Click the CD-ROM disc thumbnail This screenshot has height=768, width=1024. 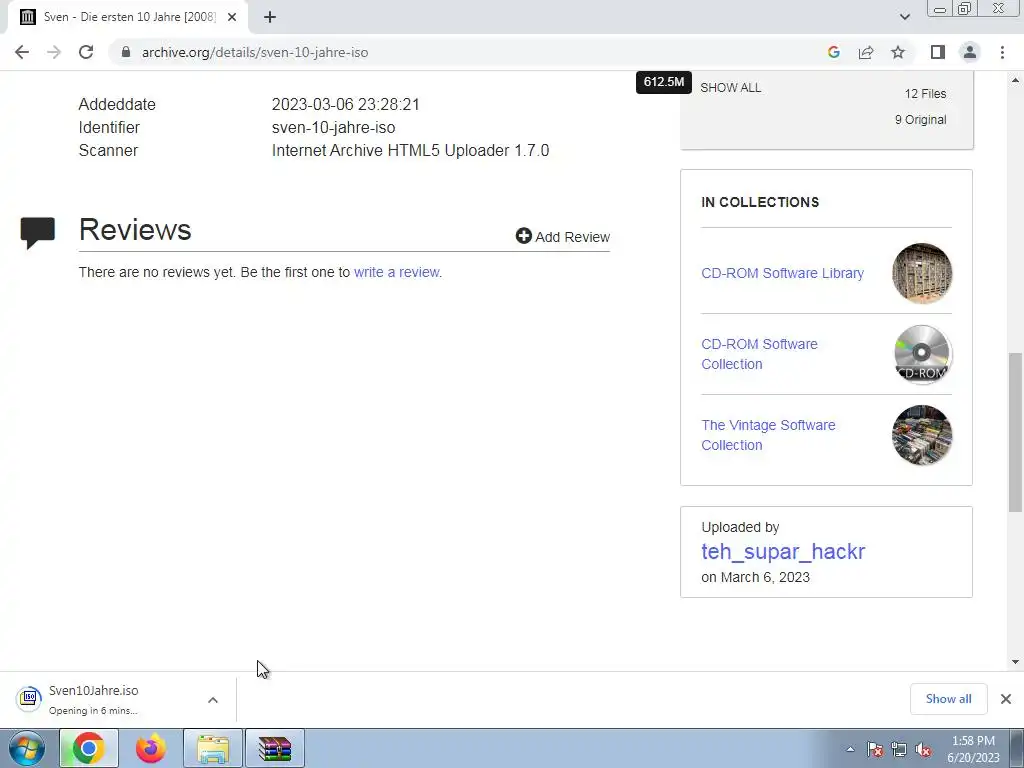click(921, 354)
